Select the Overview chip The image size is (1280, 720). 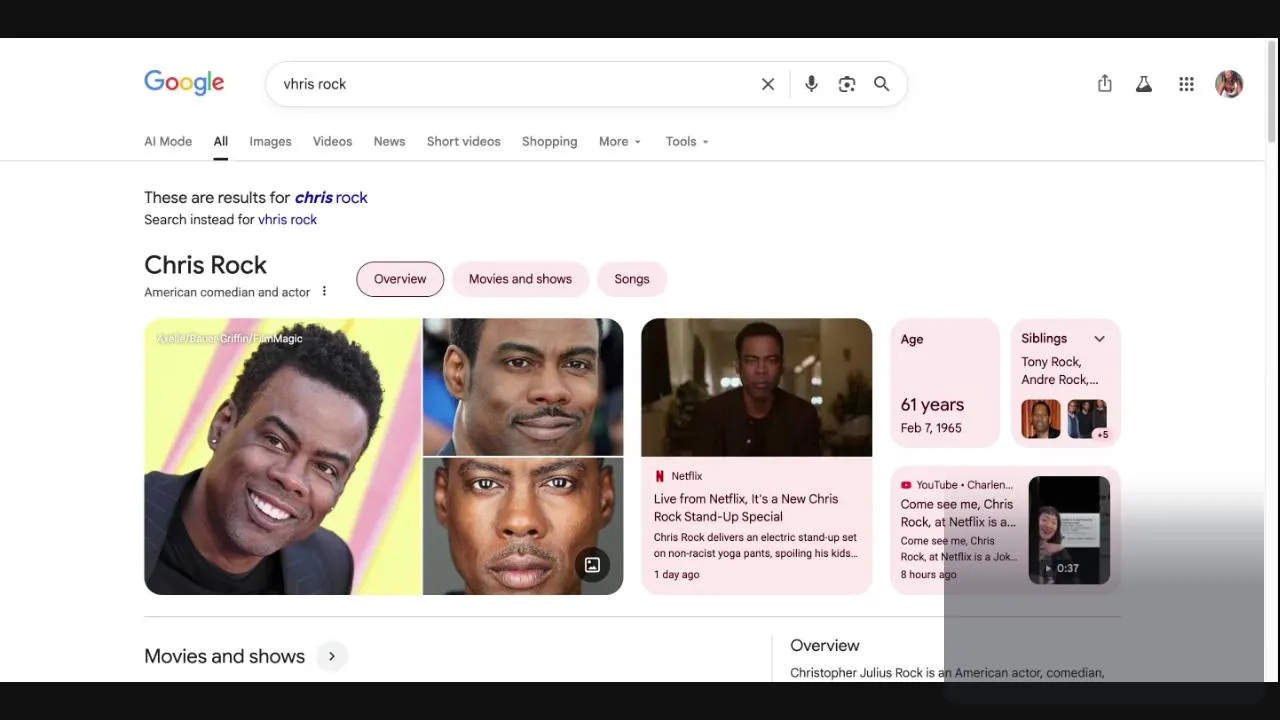click(400, 279)
